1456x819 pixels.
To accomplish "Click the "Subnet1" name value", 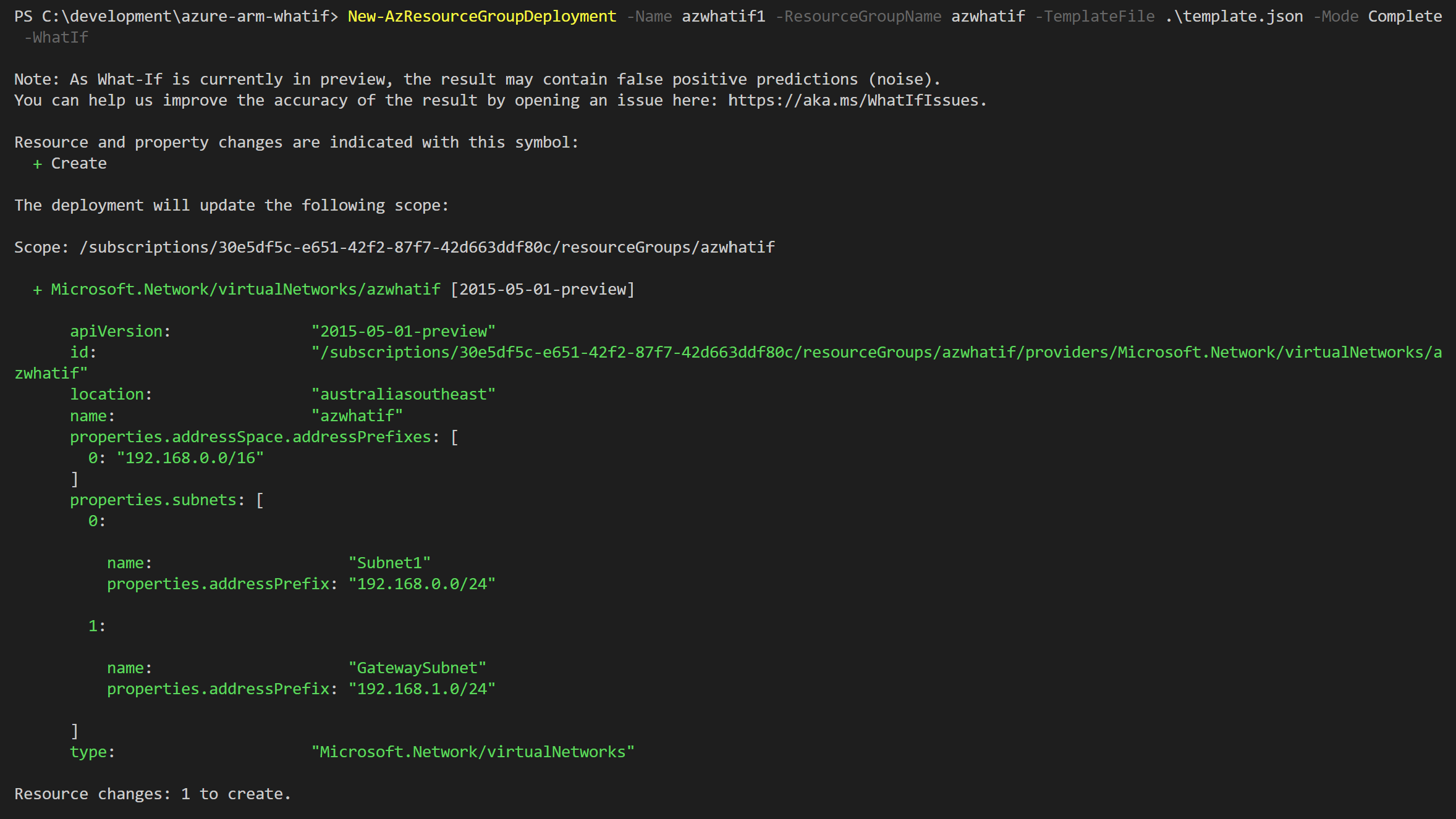I will pos(389,562).
